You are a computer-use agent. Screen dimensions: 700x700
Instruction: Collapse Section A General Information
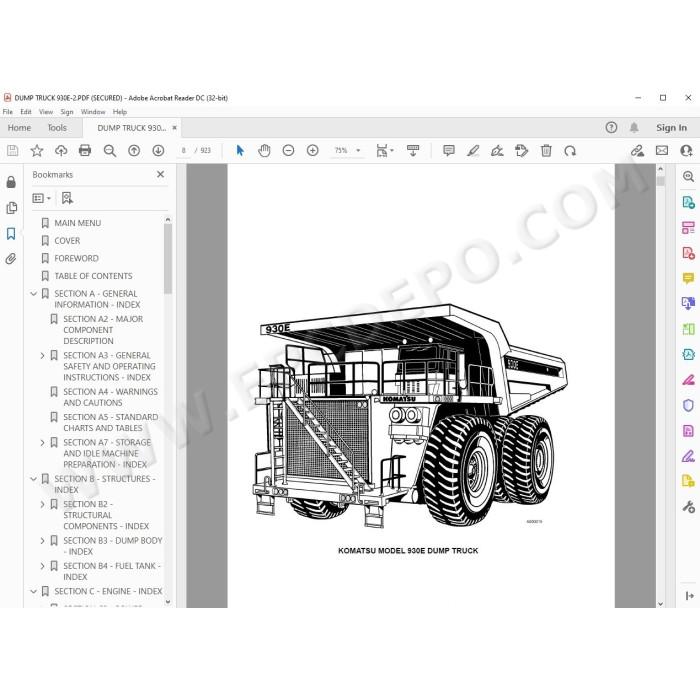33,294
